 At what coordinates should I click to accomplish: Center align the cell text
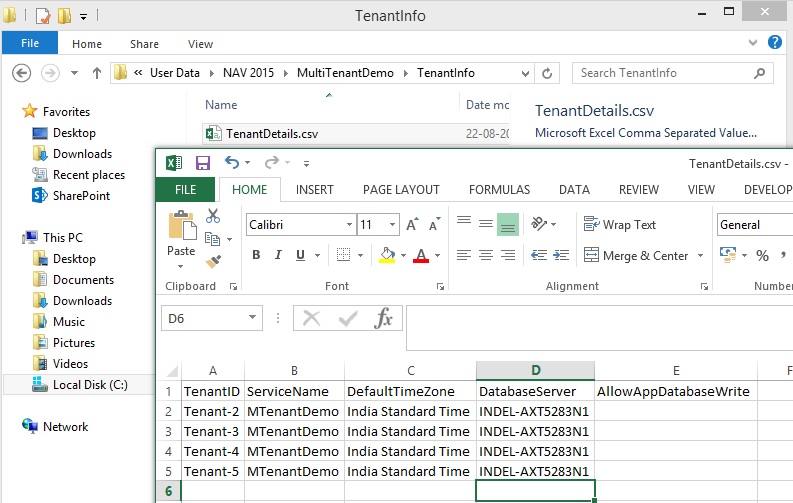(x=485, y=255)
